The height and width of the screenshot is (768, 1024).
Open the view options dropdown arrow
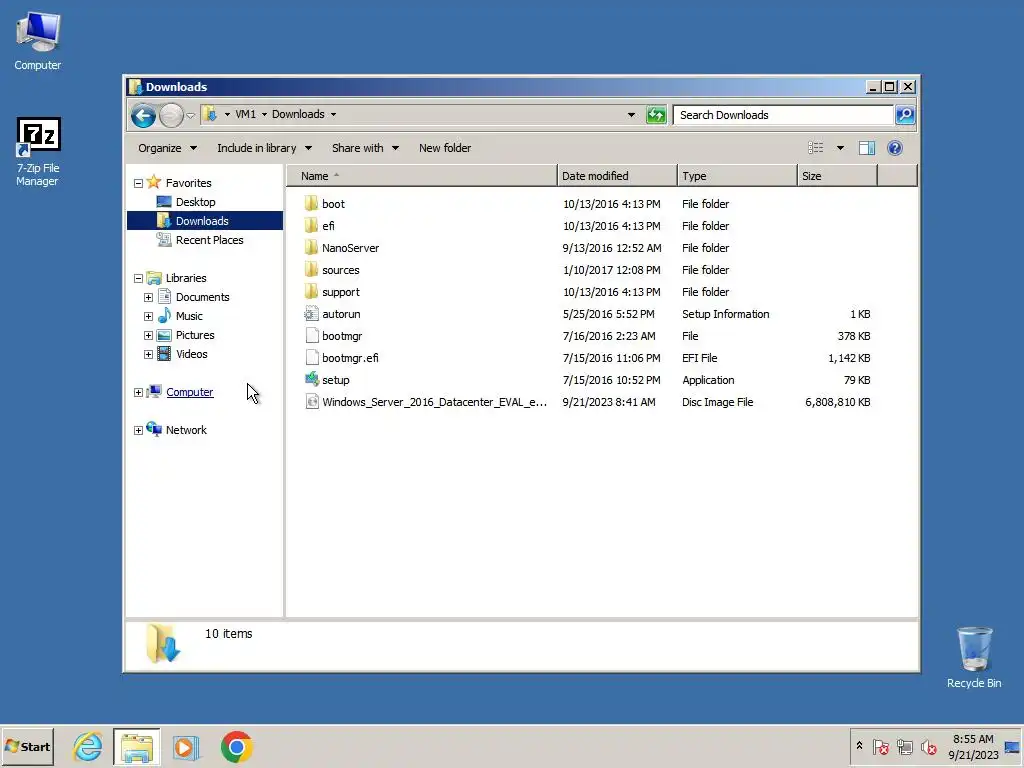[x=840, y=148]
